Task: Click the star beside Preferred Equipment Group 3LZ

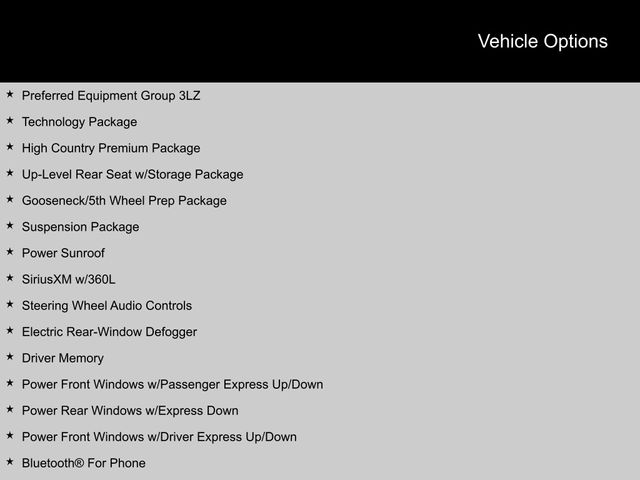Action: [9, 95]
